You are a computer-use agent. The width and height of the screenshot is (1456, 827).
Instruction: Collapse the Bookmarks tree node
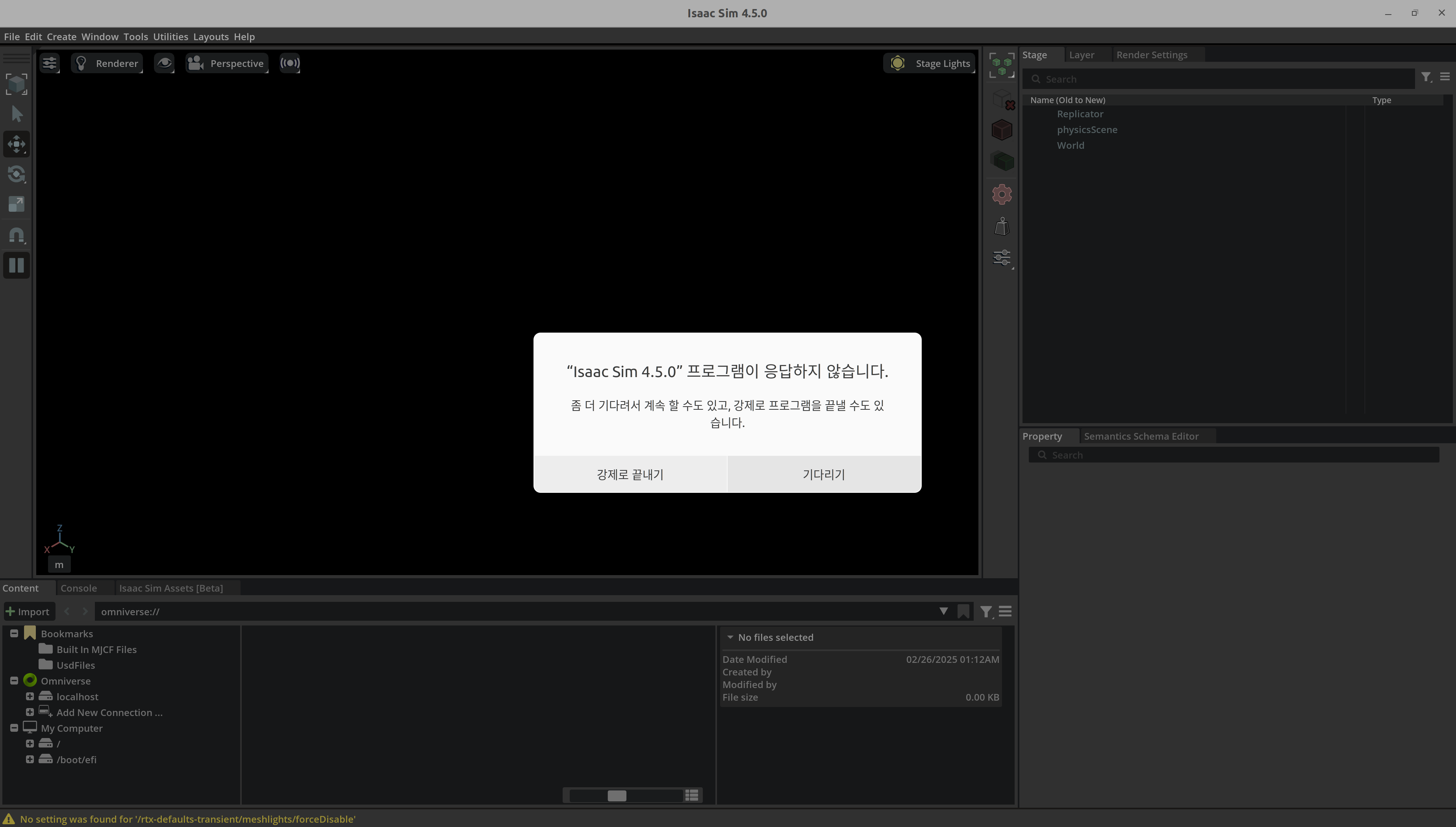click(14, 633)
